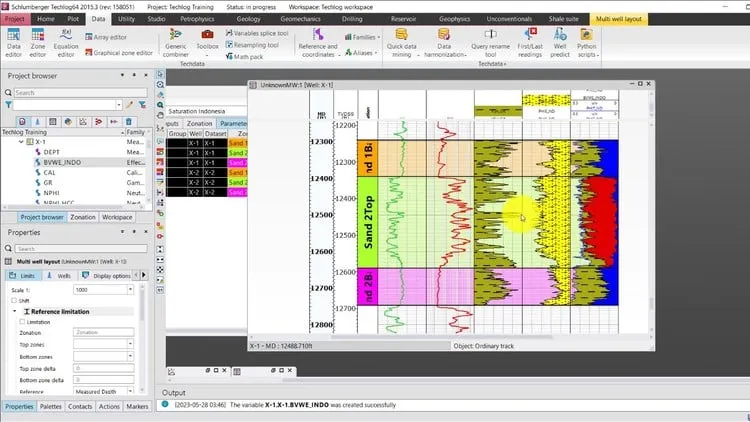Switch to the Petrophysics ribbon tab
This screenshot has width=750, height=422.
[x=197, y=19]
